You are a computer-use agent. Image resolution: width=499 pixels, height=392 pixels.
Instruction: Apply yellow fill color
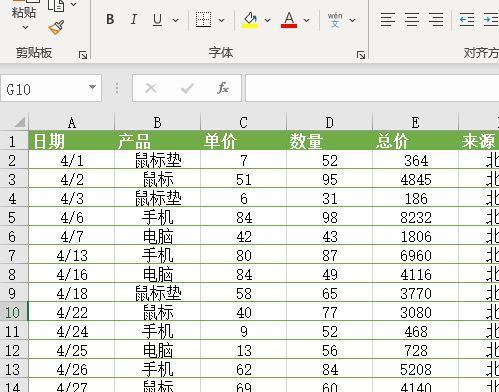250,20
